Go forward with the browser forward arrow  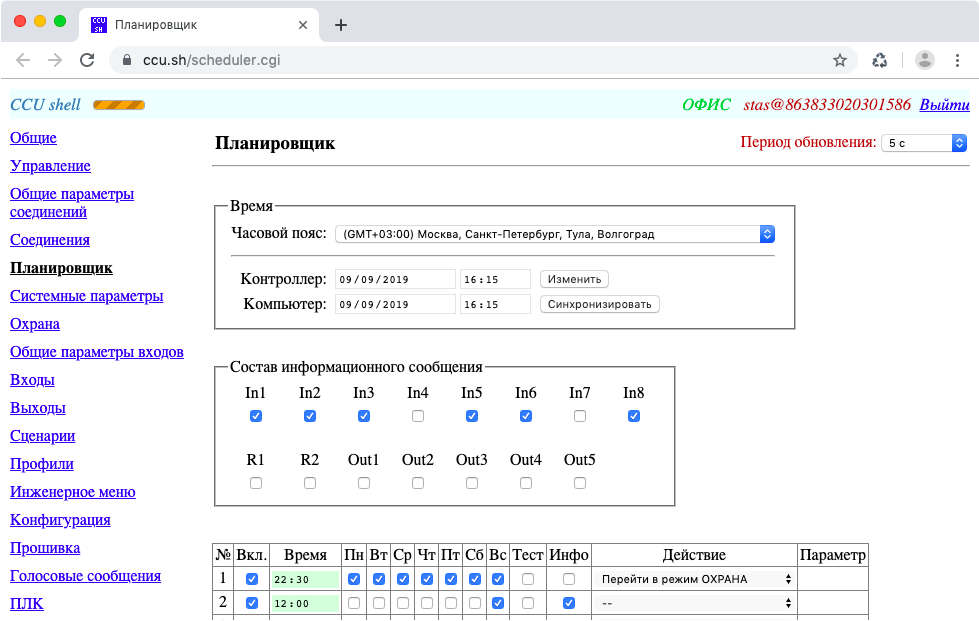coord(55,60)
